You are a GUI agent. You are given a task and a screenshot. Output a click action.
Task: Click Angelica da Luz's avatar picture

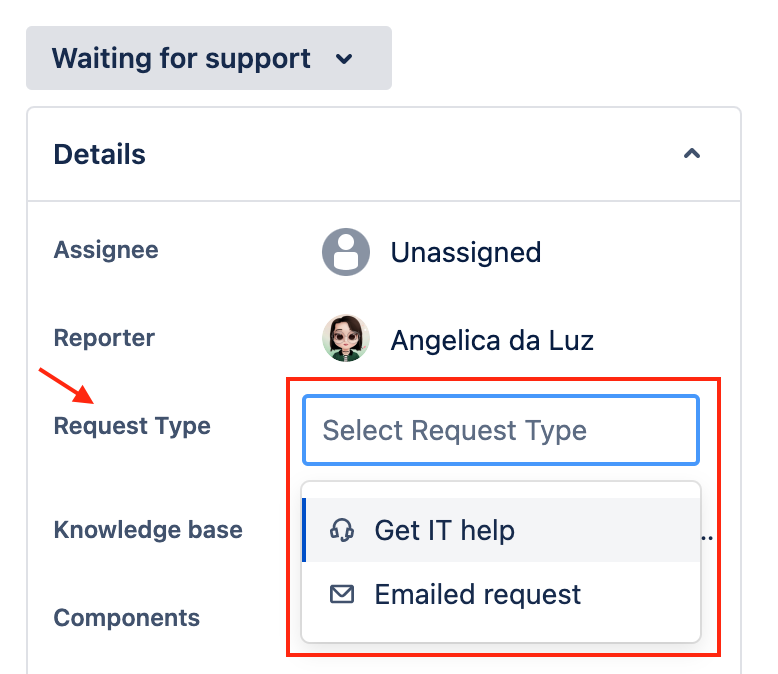[346, 339]
